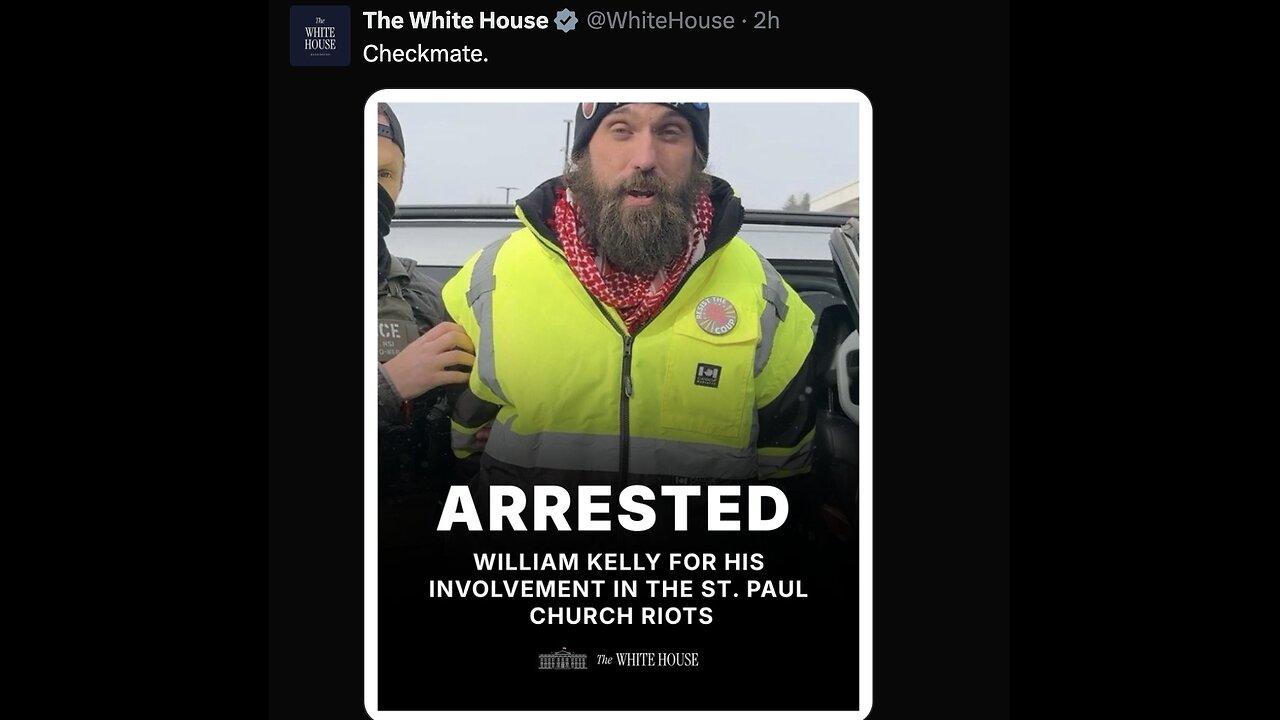Click the "Checkmate." tweet text
This screenshot has width=1280, height=720.
(x=425, y=54)
